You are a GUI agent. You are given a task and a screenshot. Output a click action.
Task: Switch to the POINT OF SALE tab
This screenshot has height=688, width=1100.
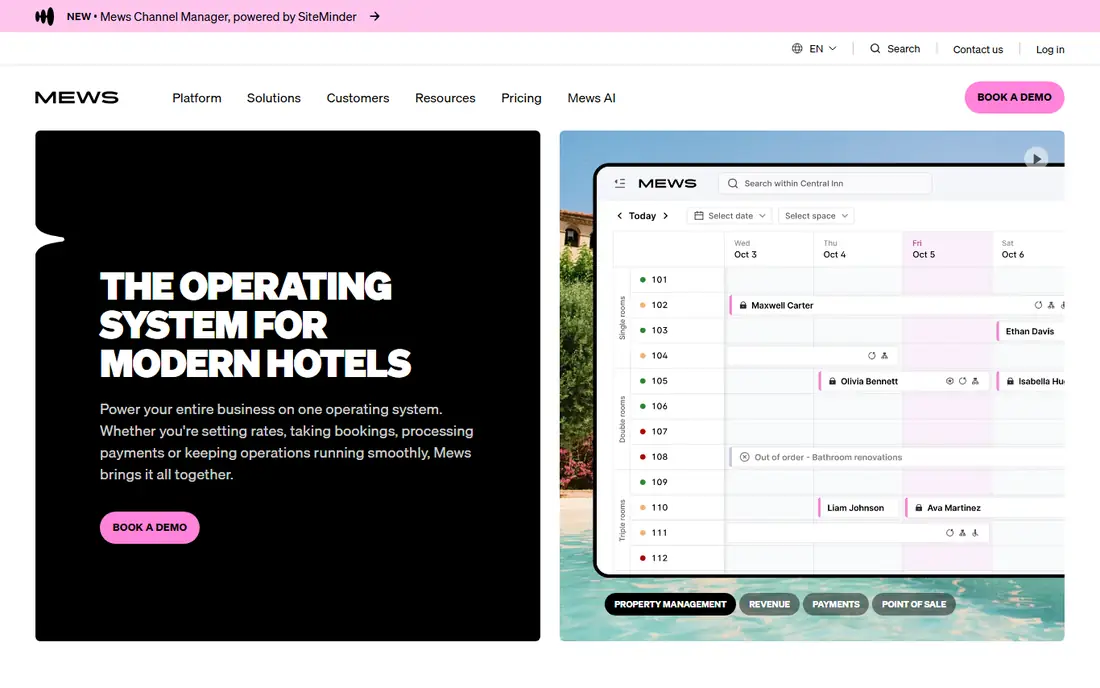(913, 604)
